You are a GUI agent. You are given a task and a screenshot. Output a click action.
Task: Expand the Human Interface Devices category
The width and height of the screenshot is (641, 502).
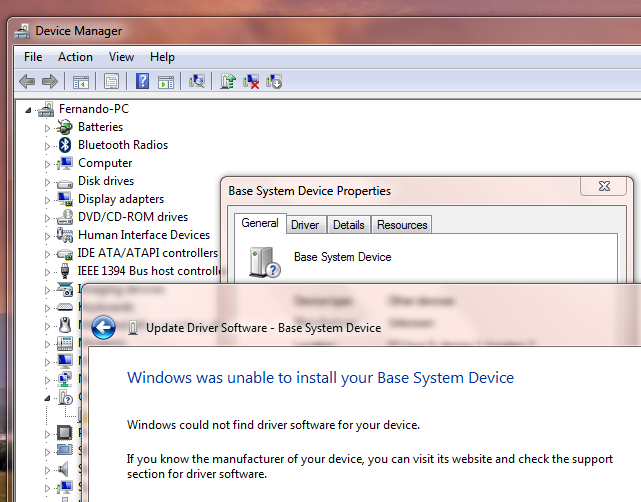coord(47,236)
